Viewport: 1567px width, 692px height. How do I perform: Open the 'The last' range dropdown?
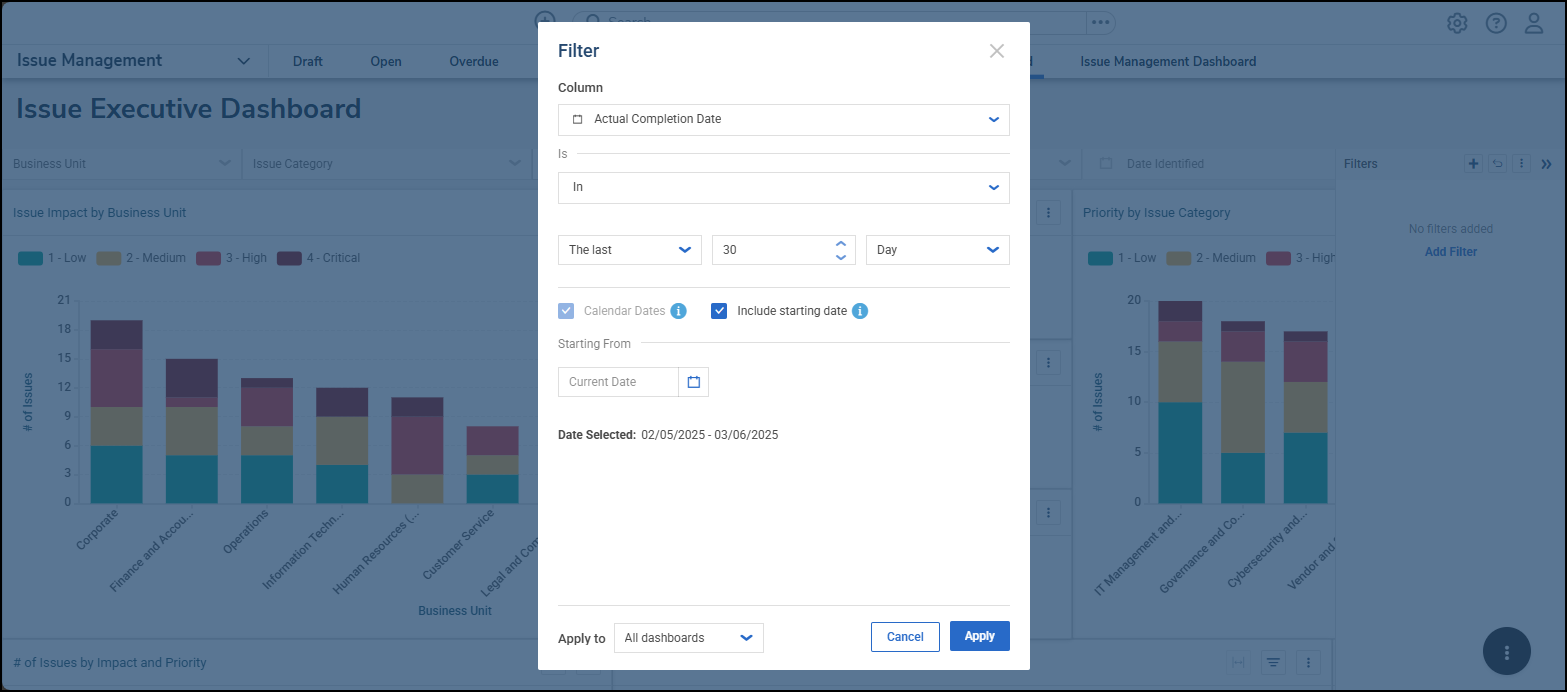(629, 250)
